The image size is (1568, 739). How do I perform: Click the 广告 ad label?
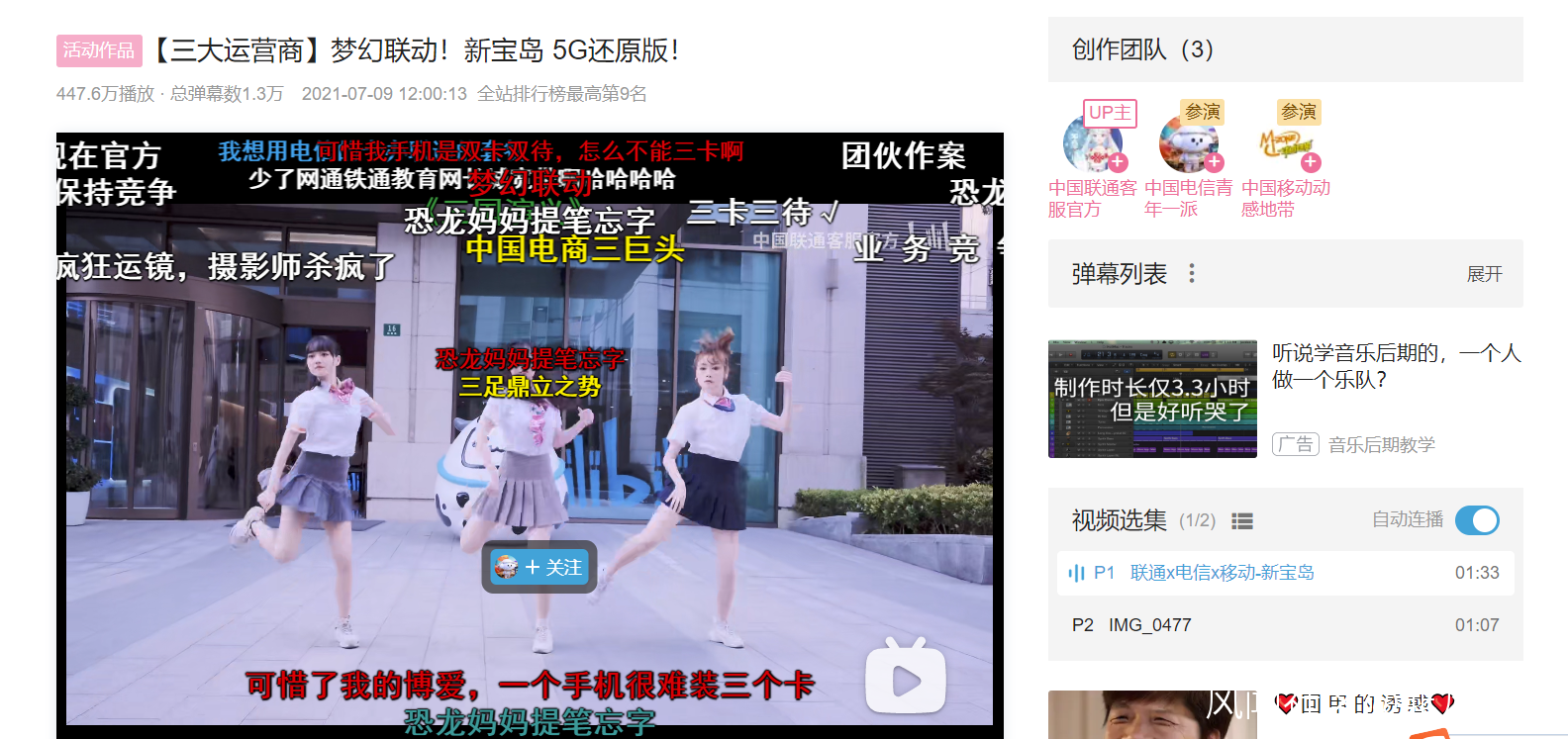tap(1296, 444)
